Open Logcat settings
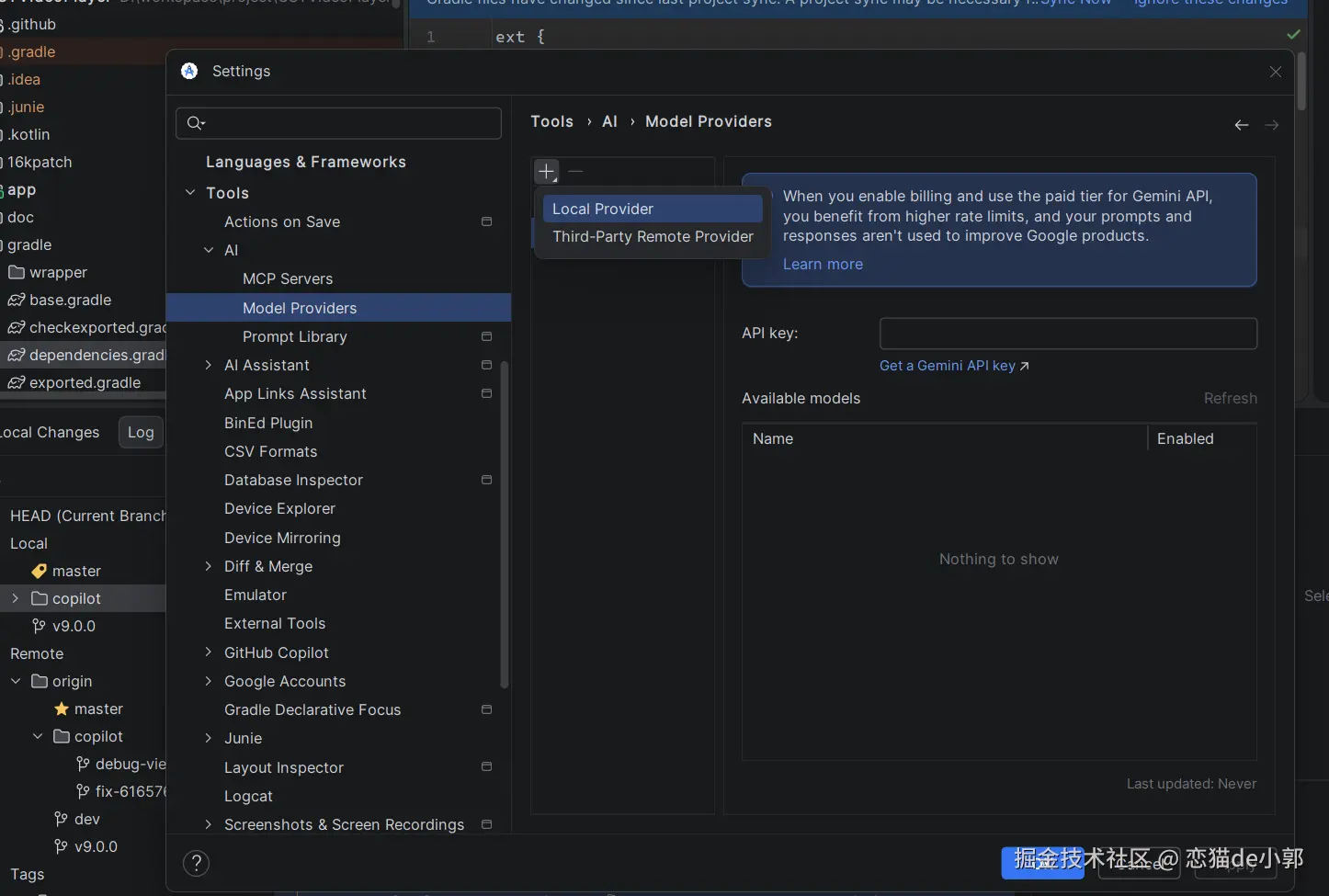Image resolution: width=1329 pixels, height=896 pixels. [x=248, y=796]
